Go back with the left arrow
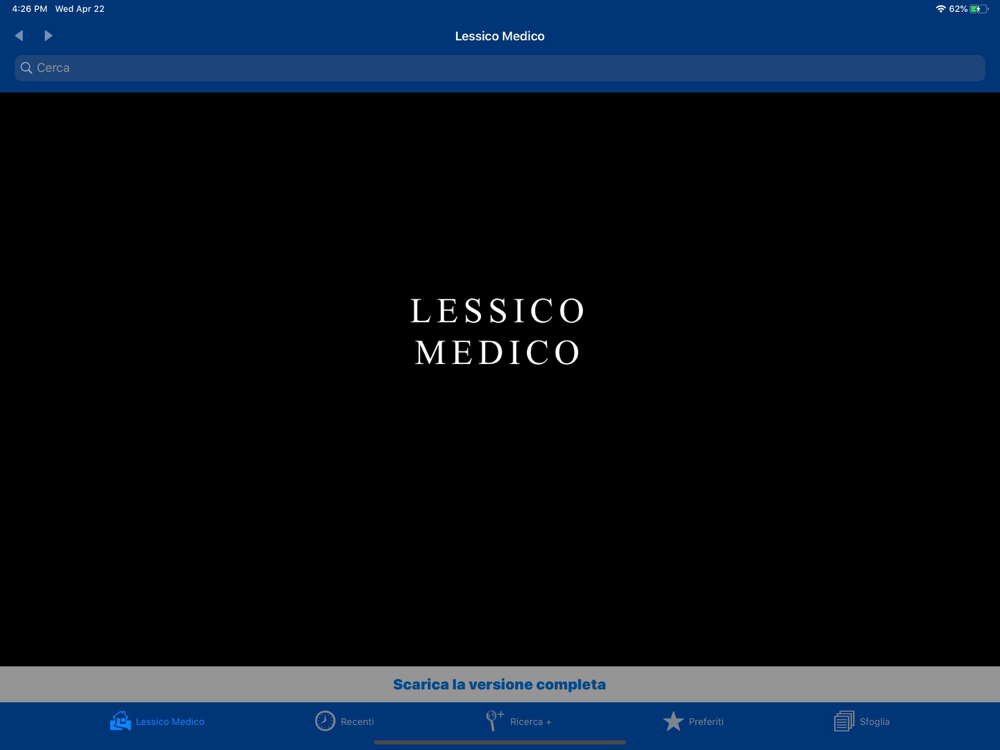This screenshot has width=1000, height=750. 19,36
